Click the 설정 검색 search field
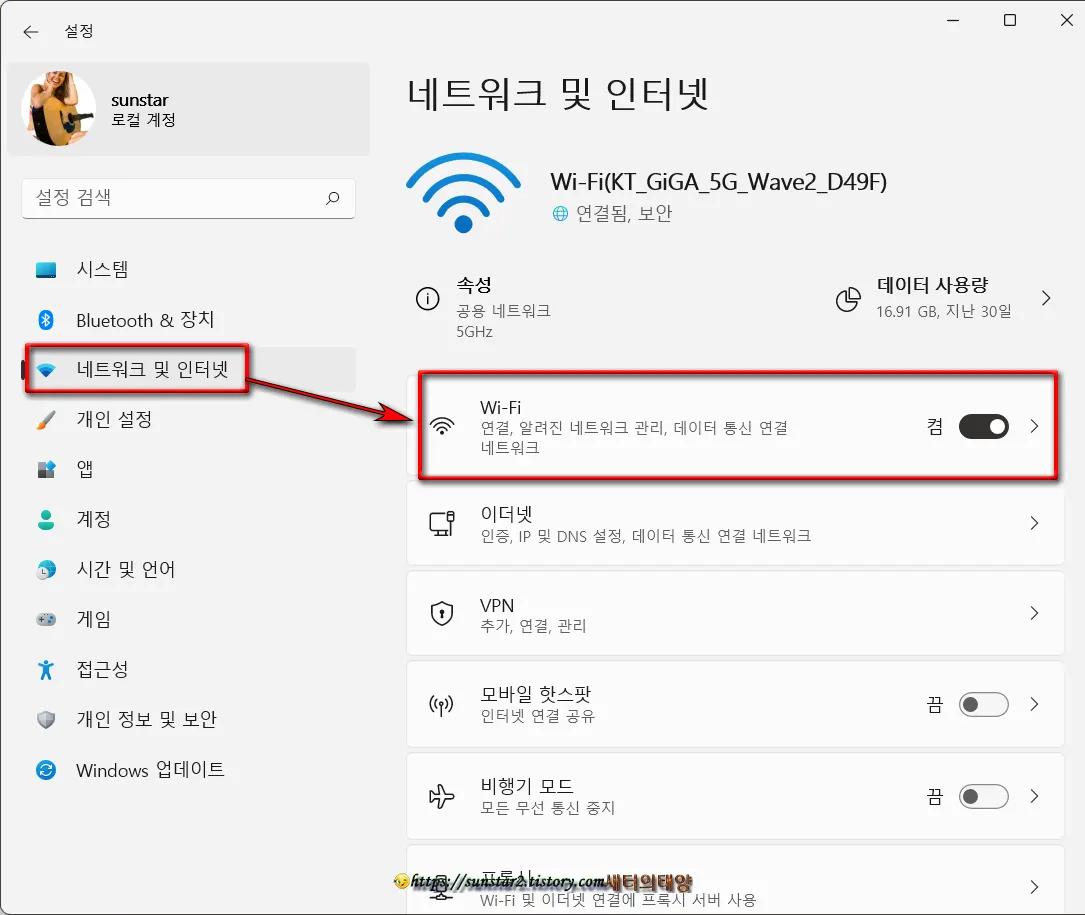1085x915 pixels. (x=188, y=199)
